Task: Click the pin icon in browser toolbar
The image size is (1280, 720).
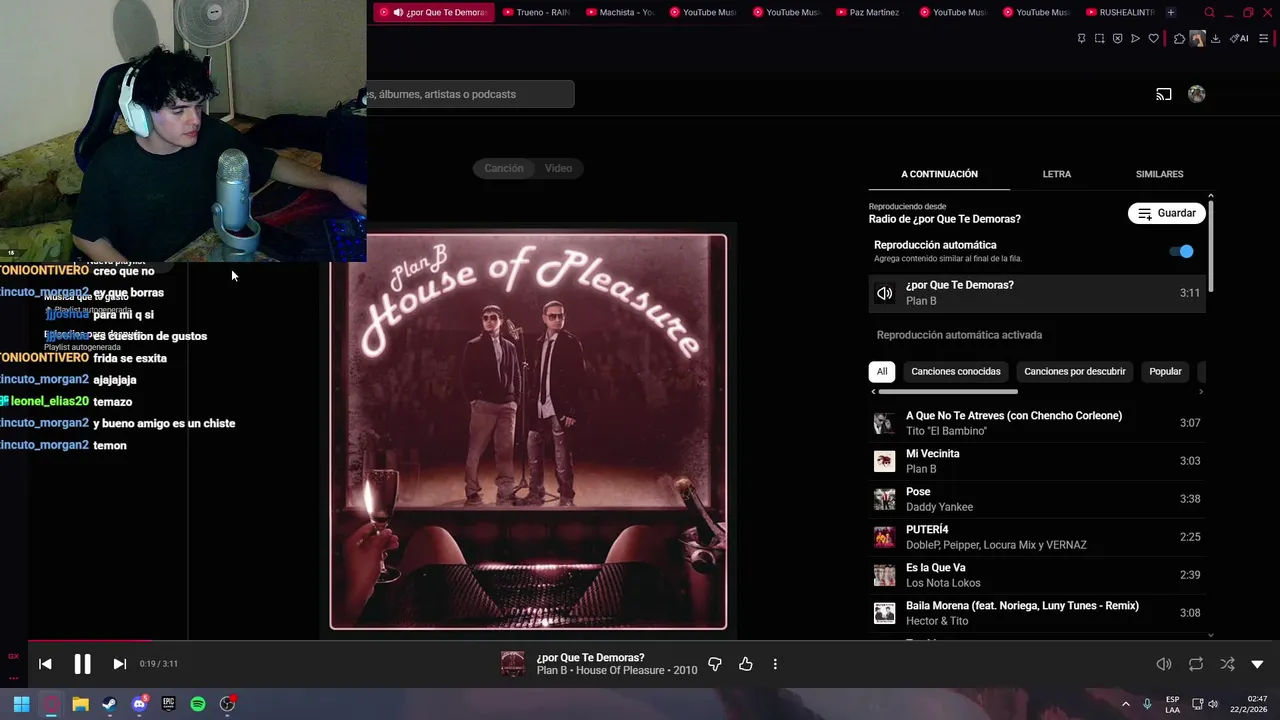Action: 1081,39
